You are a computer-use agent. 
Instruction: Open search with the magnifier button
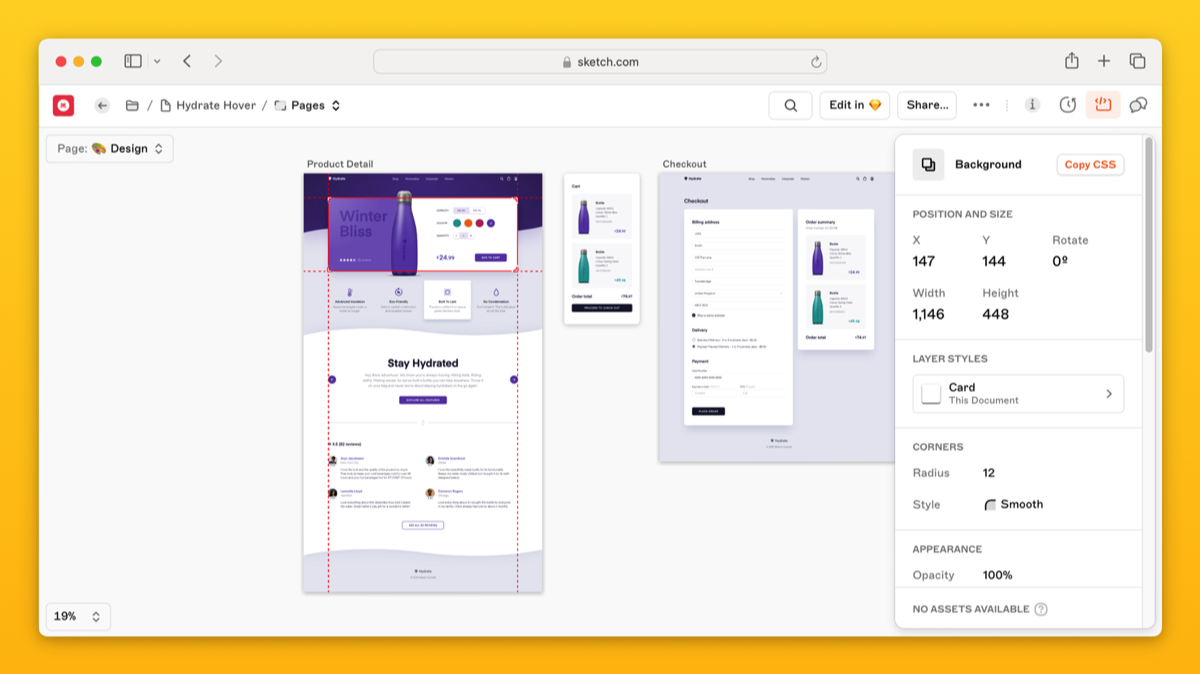(x=790, y=105)
